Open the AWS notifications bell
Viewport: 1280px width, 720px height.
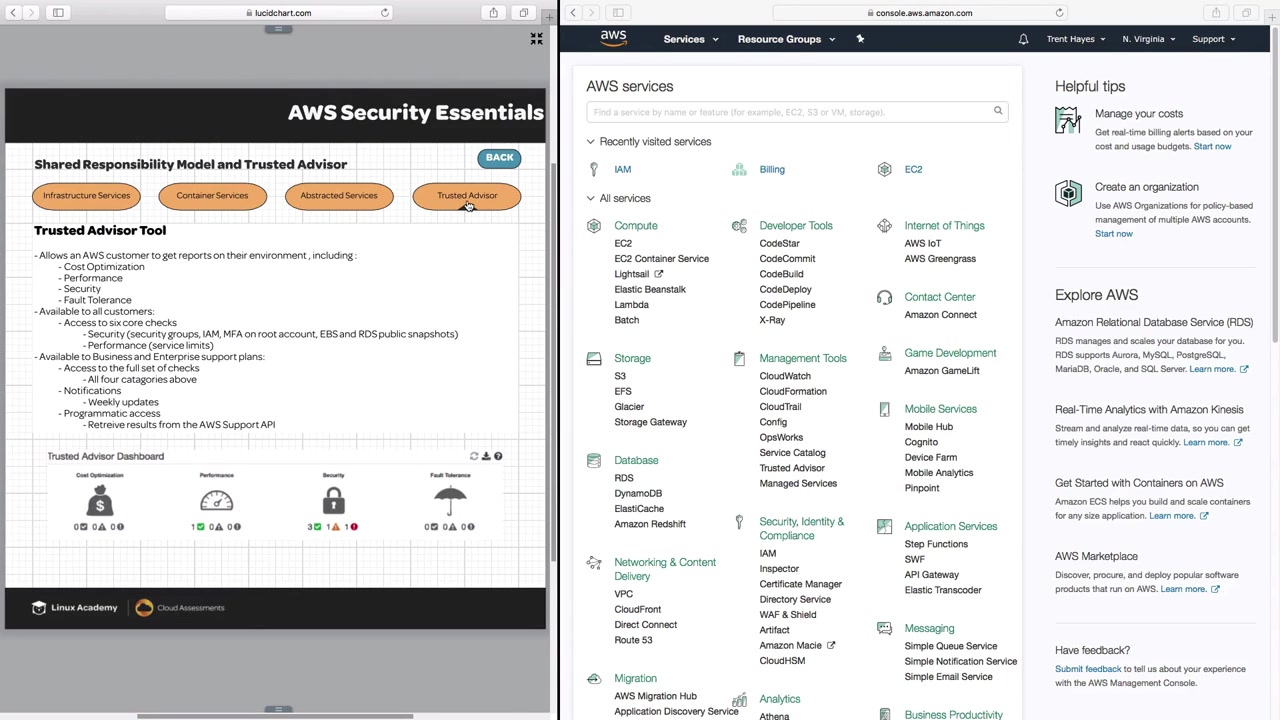[x=1023, y=39]
